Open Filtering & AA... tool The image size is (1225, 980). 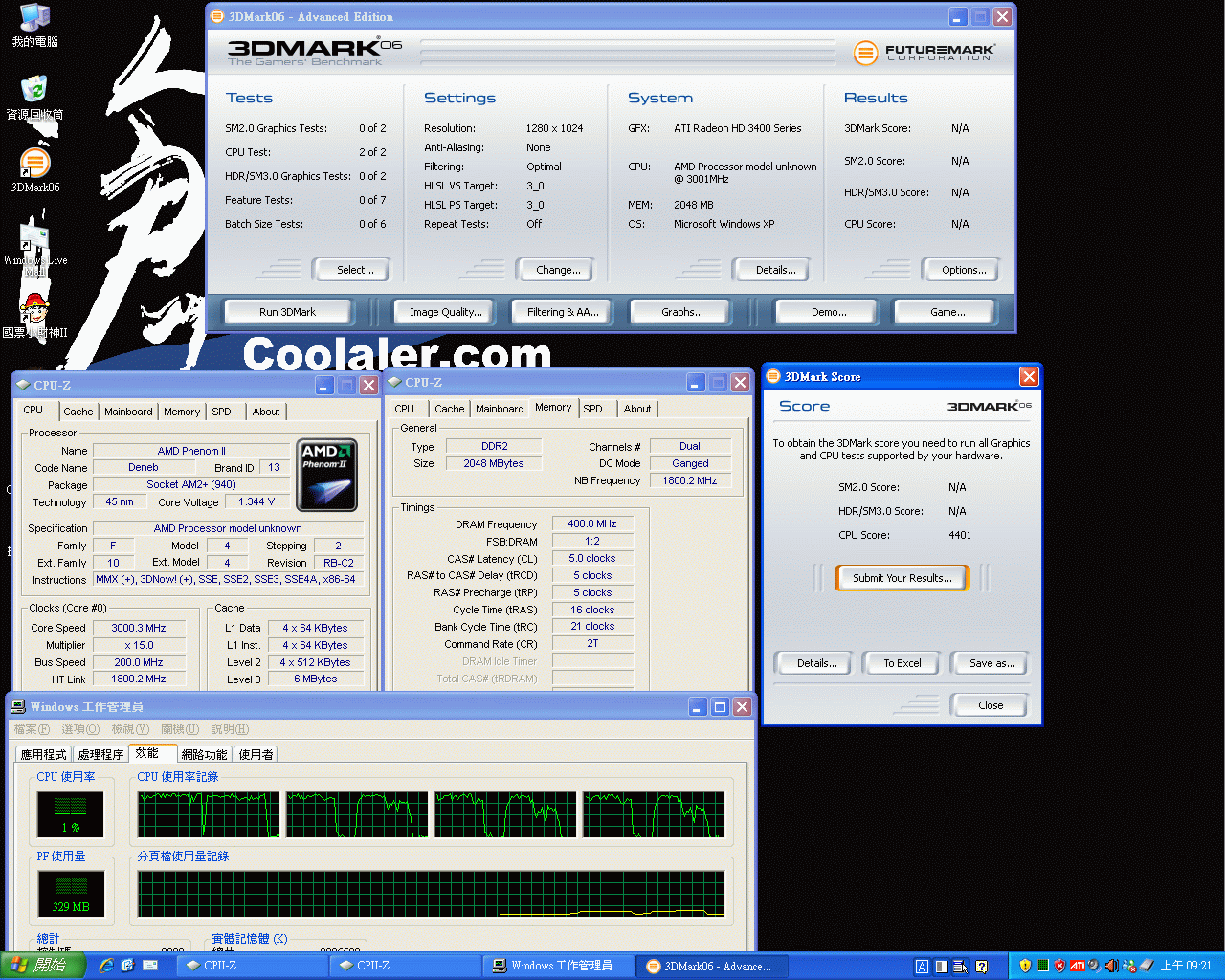(x=563, y=312)
